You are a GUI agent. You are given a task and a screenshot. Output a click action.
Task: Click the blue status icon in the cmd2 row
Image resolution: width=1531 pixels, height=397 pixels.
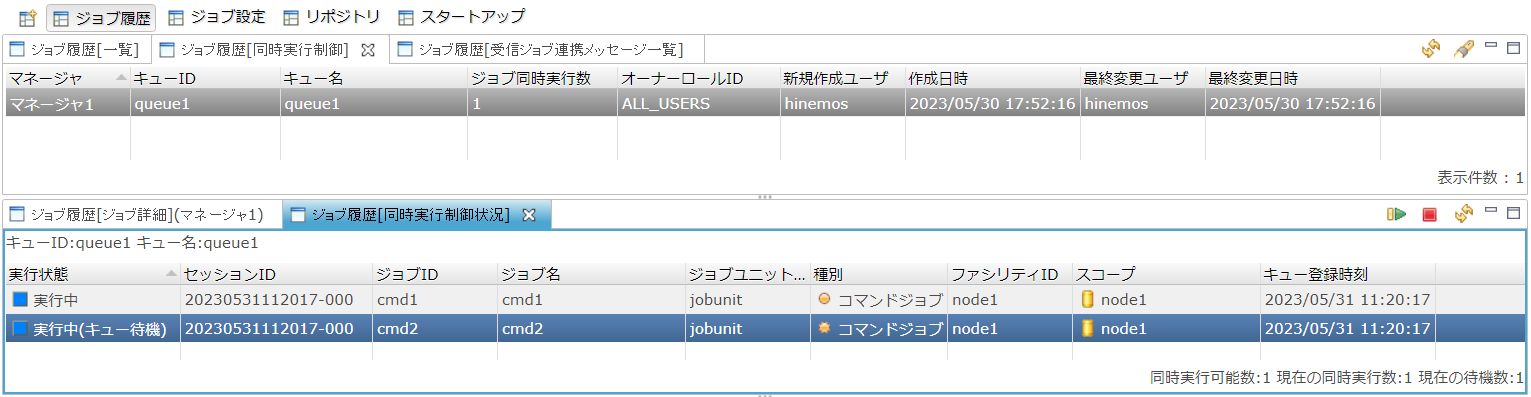pyautogui.click(x=20, y=328)
